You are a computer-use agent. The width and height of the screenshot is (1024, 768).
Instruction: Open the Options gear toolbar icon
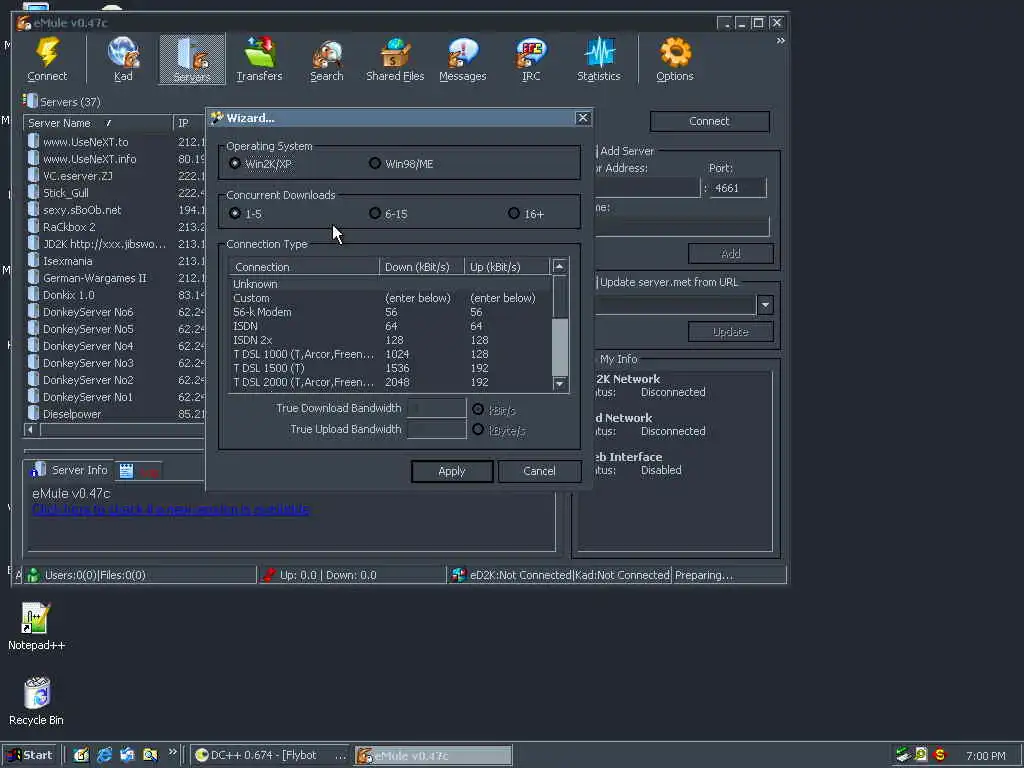tap(675, 52)
